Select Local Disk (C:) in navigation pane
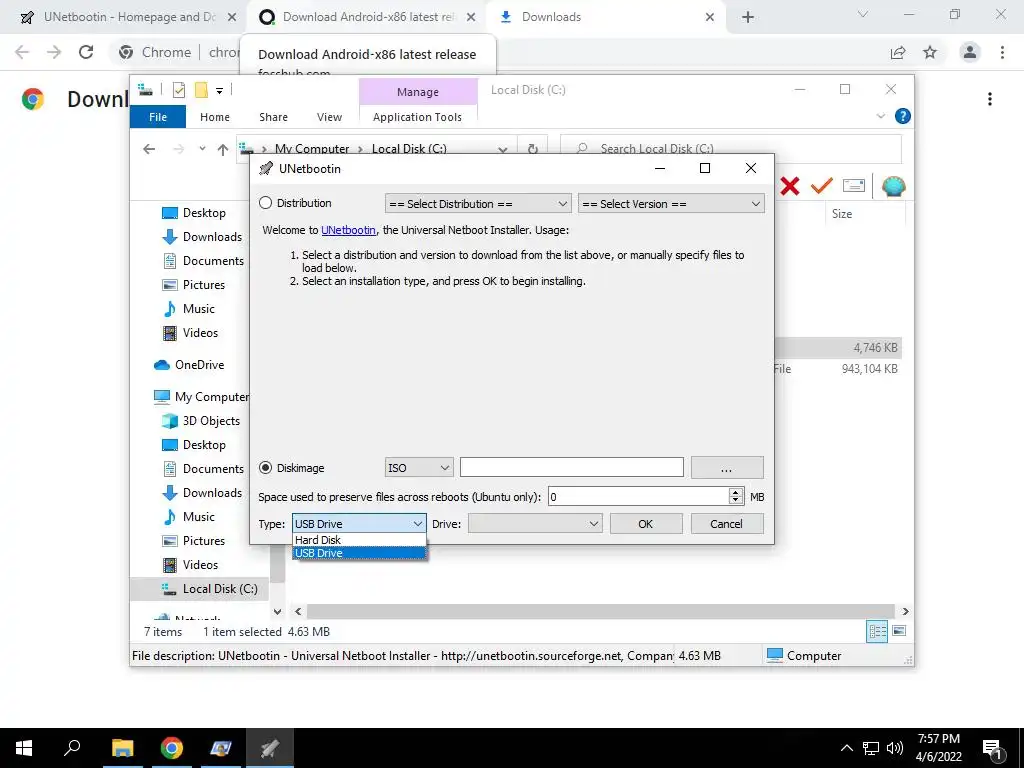The width and height of the screenshot is (1024, 768). [209, 589]
